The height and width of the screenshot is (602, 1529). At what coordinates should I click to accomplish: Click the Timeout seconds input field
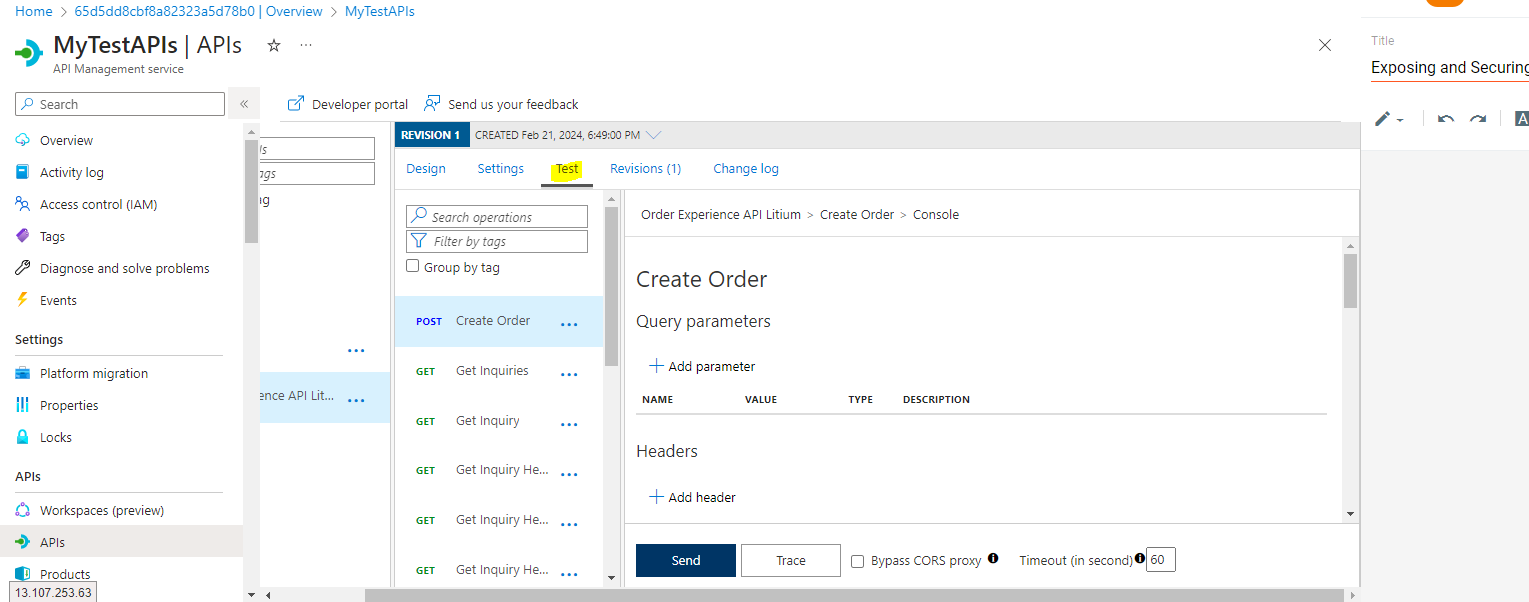coord(1161,560)
